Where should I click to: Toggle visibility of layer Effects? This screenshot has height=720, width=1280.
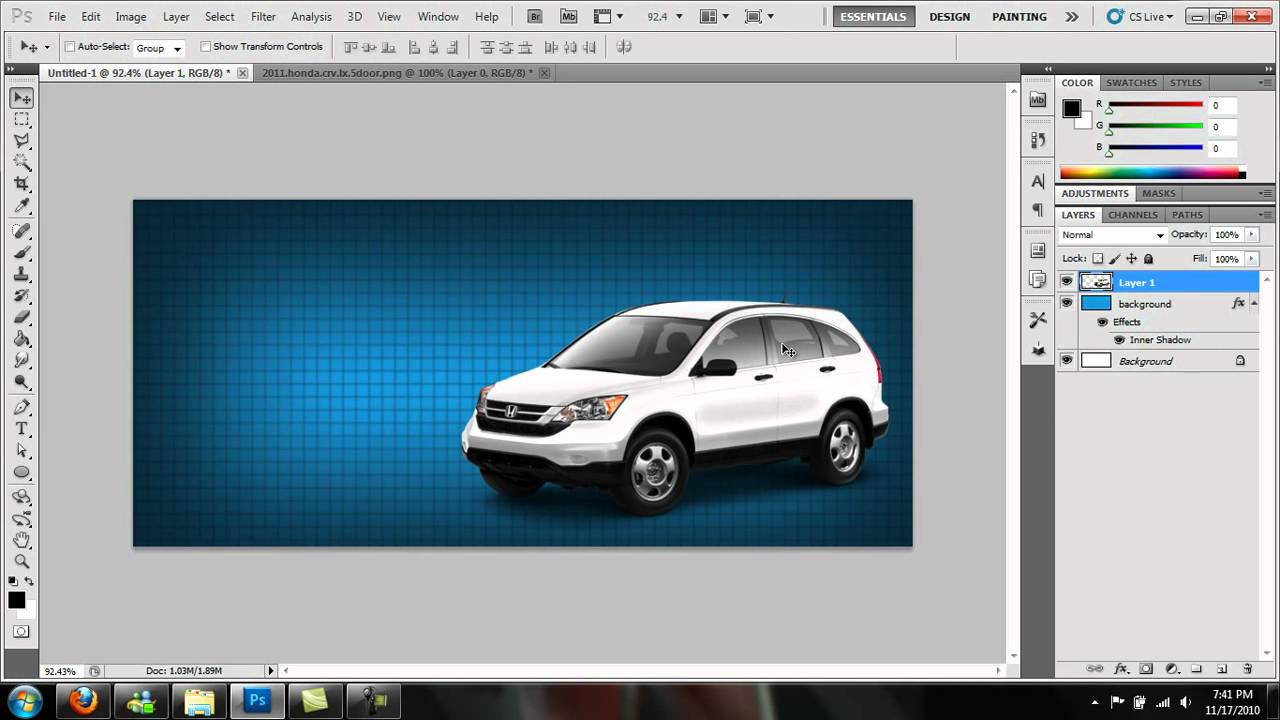pyautogui.click(x=1103, y=322)
